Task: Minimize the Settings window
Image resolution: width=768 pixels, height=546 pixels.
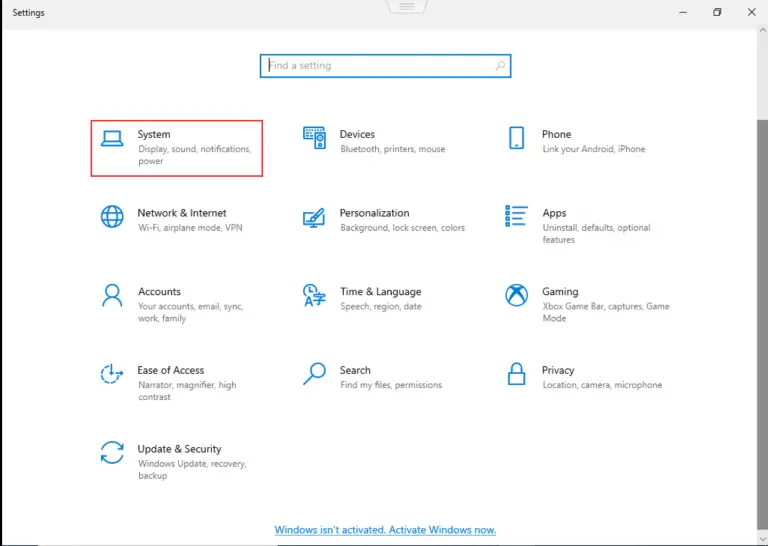Action: tap(683, 12)
